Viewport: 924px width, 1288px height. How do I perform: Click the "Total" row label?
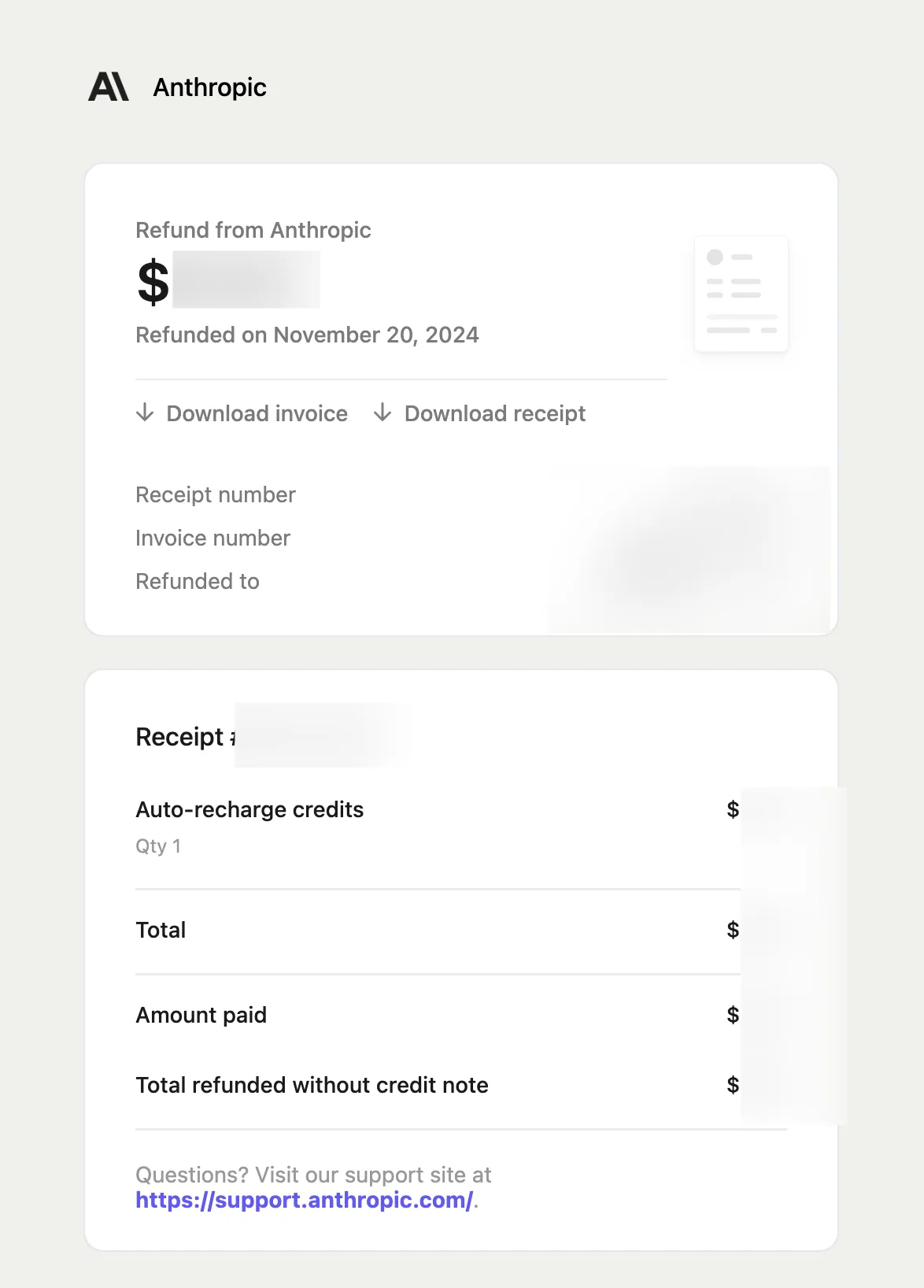161,931
